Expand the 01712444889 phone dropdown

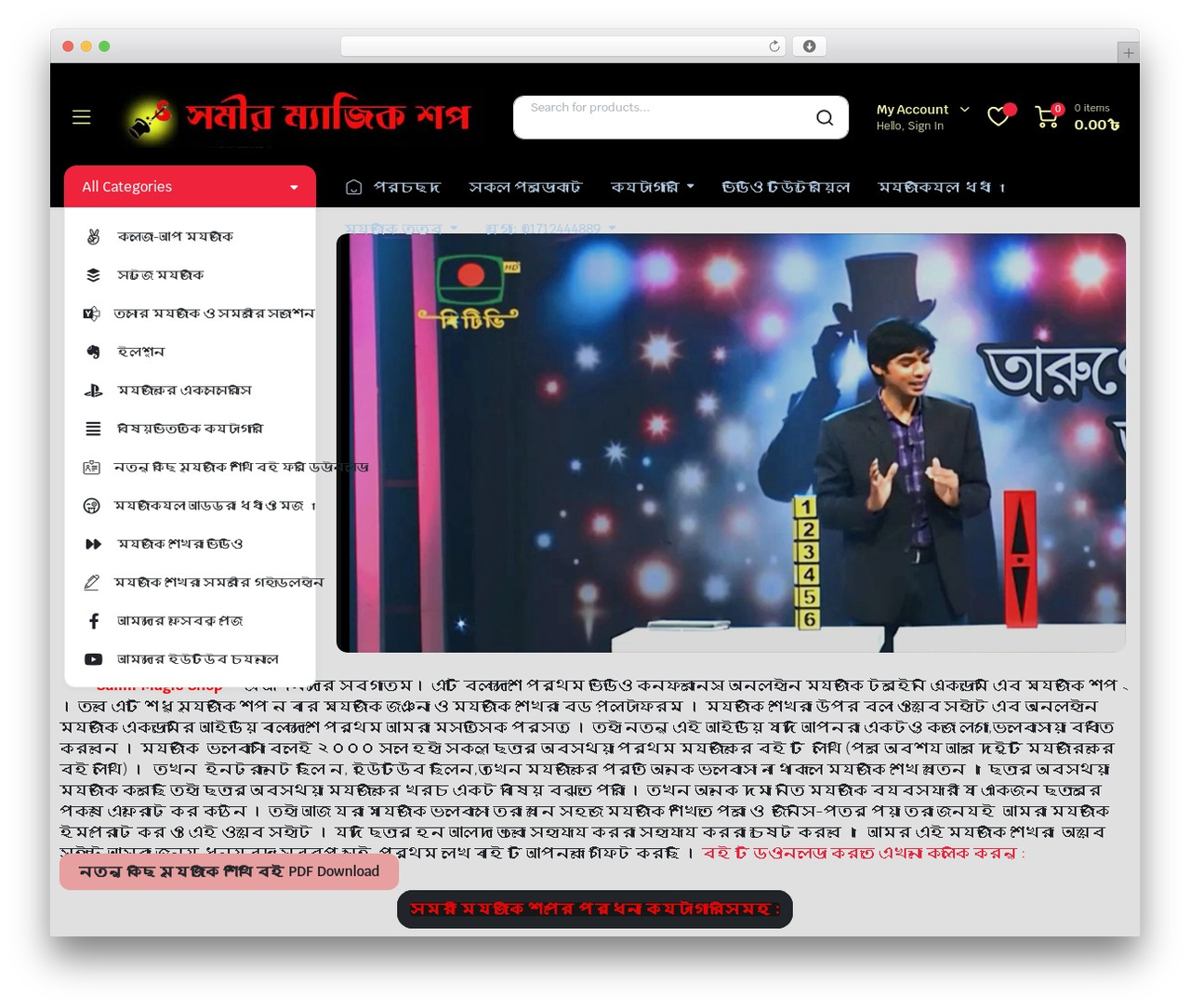point(550,228)
